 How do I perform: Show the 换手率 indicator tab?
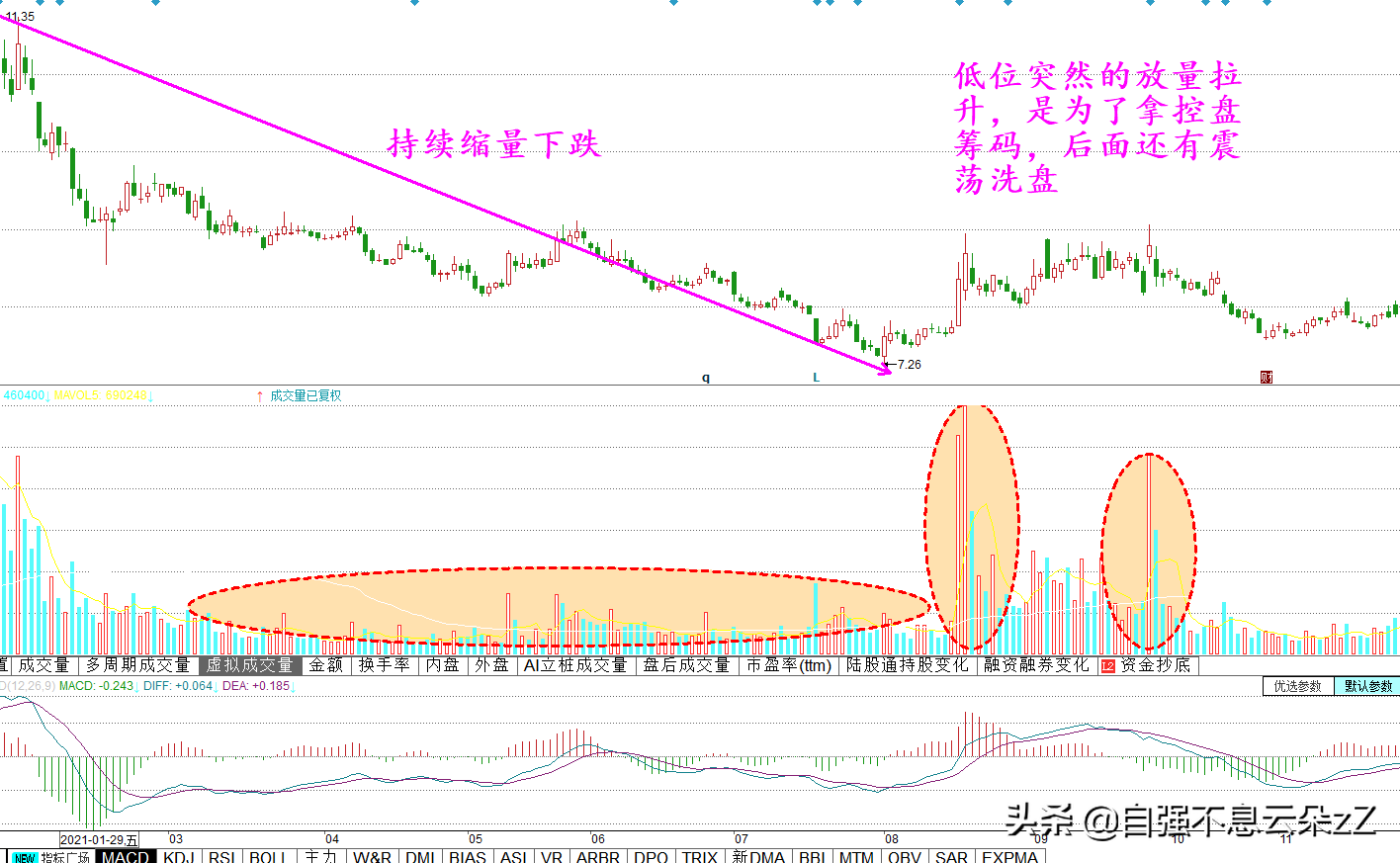(x=385, y=665)
